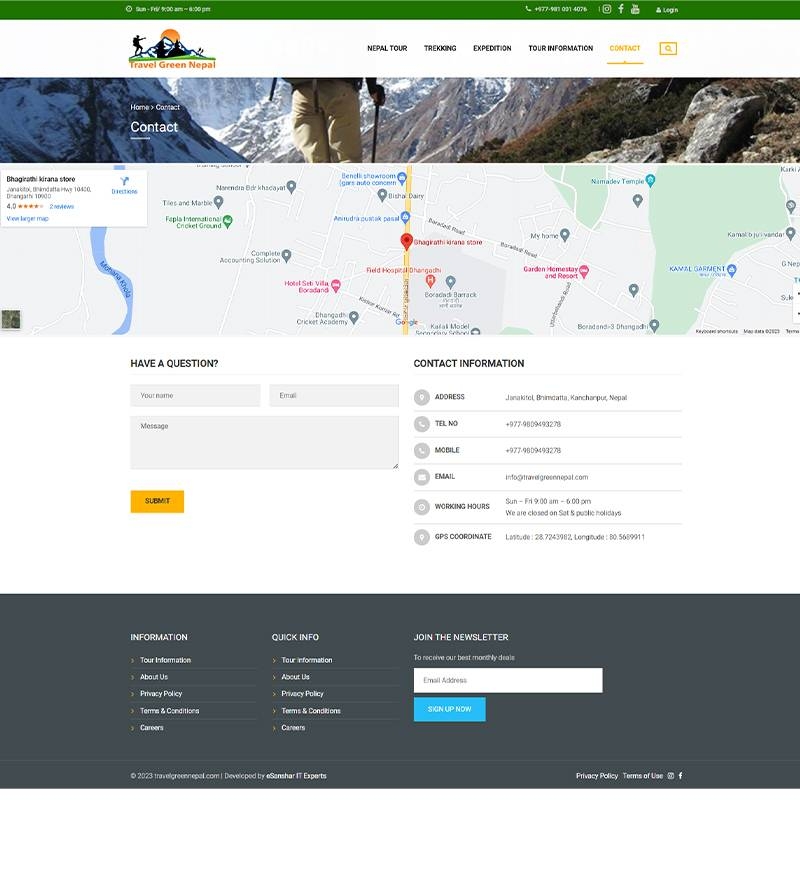The image size is (800, 889).
Task: Open the Trekking menu
Action: tap(440, 48)
